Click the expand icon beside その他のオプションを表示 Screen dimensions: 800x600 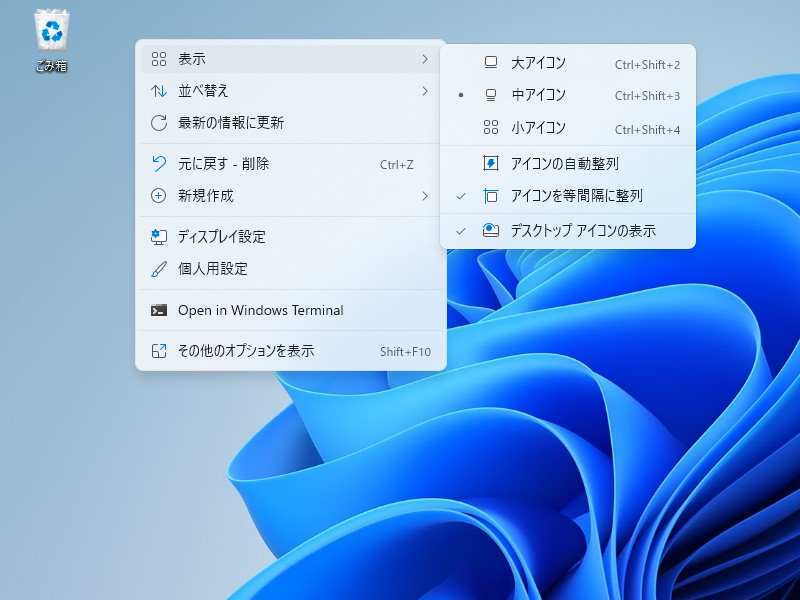(159, 351)
